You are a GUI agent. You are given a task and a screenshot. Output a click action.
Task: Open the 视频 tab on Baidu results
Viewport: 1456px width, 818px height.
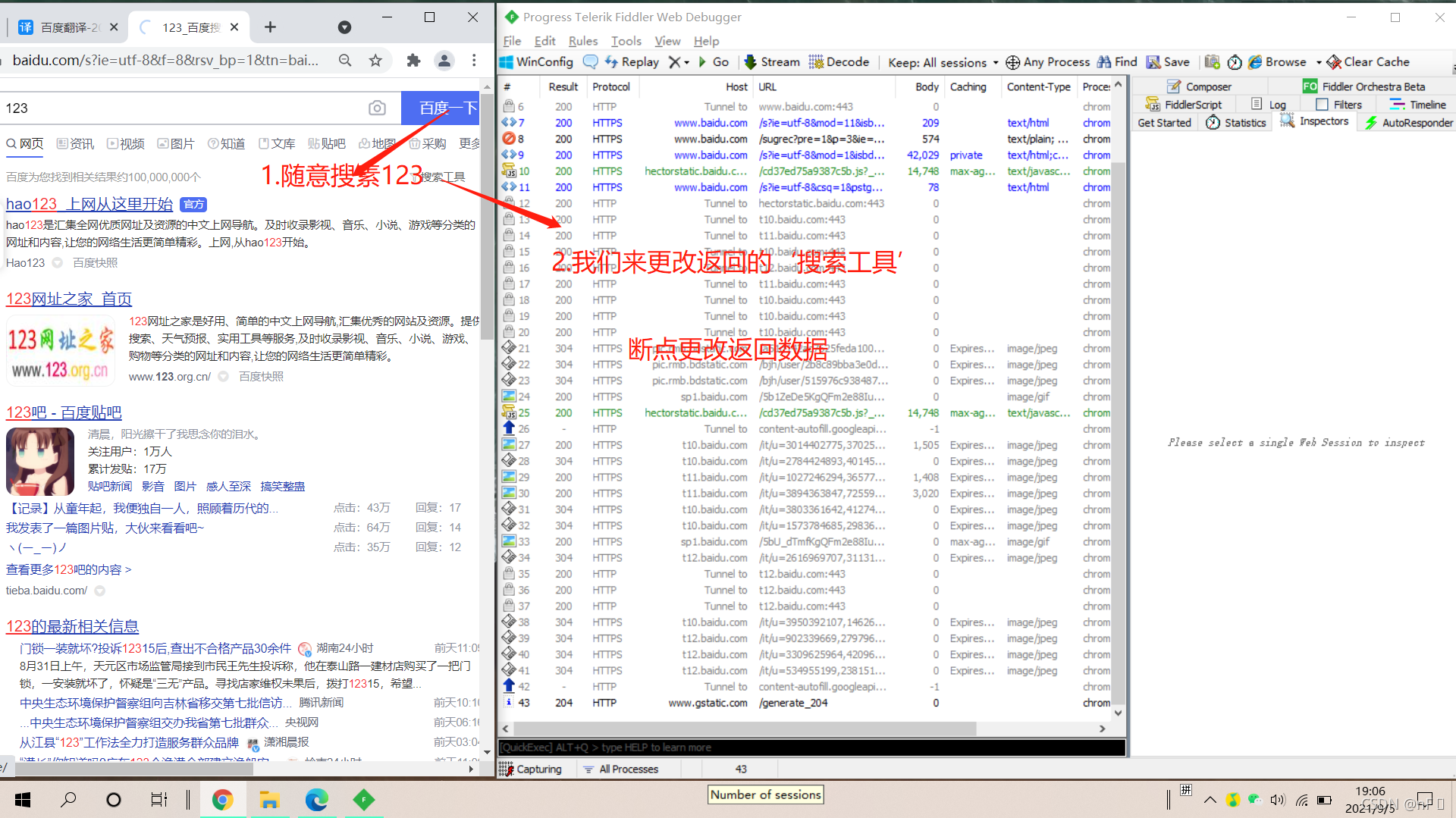125,143
